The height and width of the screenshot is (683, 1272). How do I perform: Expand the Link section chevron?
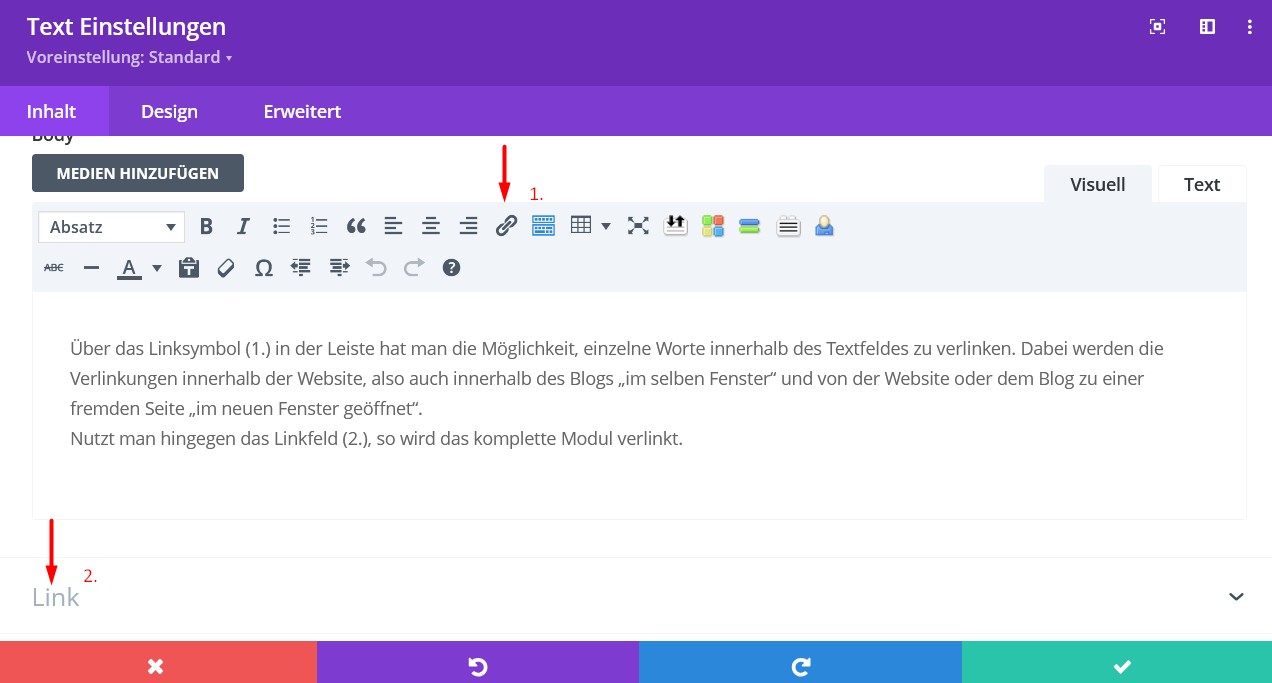coord(1236,597)
